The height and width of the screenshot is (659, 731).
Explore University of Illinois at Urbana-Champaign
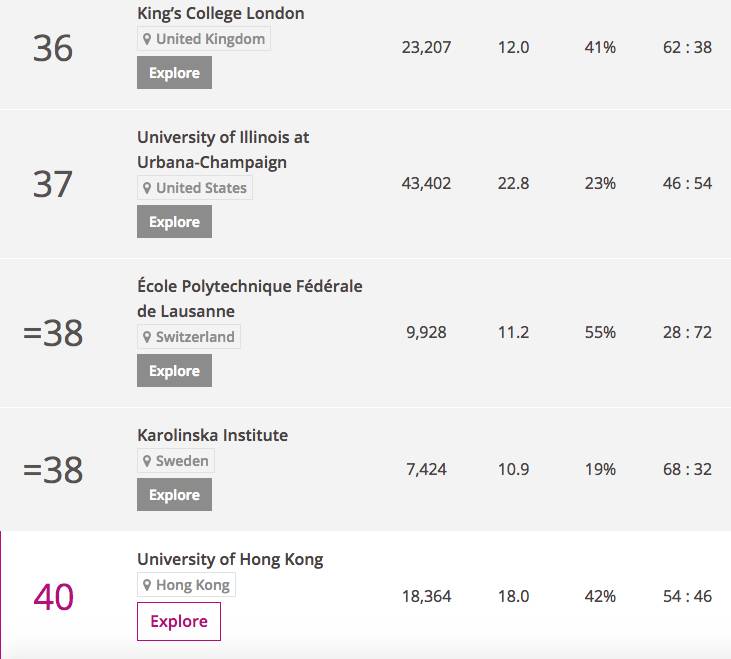174,222
